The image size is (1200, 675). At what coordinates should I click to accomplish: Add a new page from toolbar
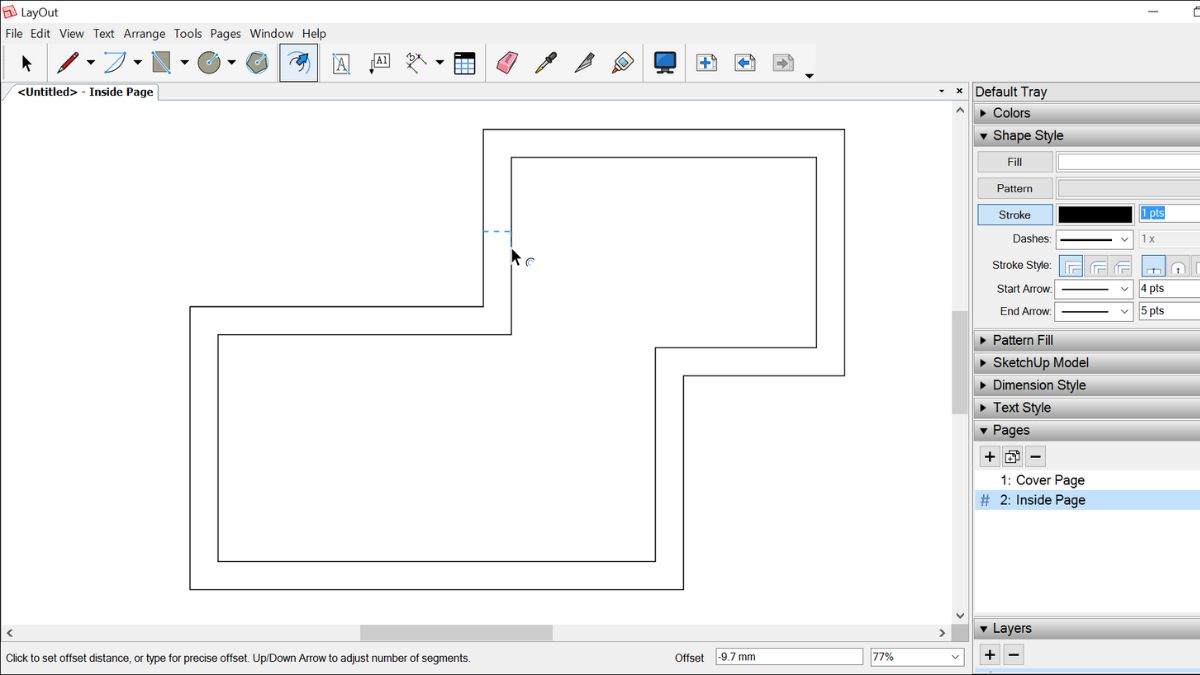click(707, 63)
